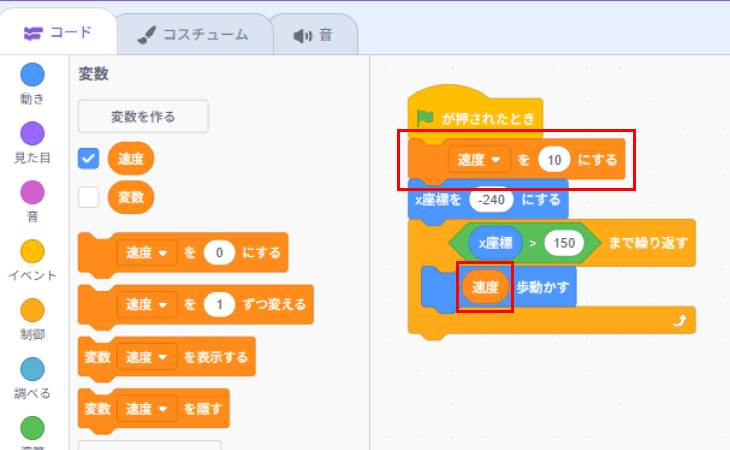730x450 pixels.
Task: Open the コード (Code) tab
Action: [x=58, y=33]
